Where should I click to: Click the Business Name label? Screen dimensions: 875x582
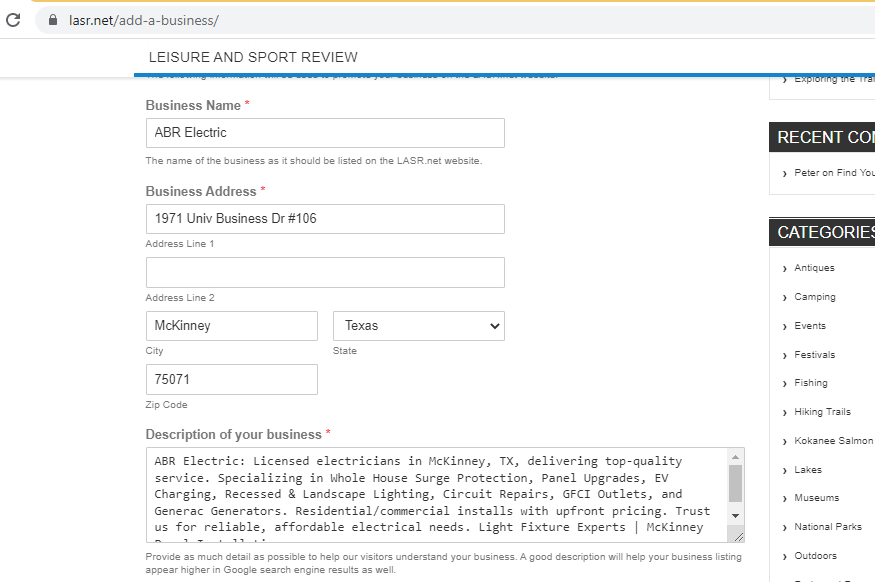pos(193,105)
